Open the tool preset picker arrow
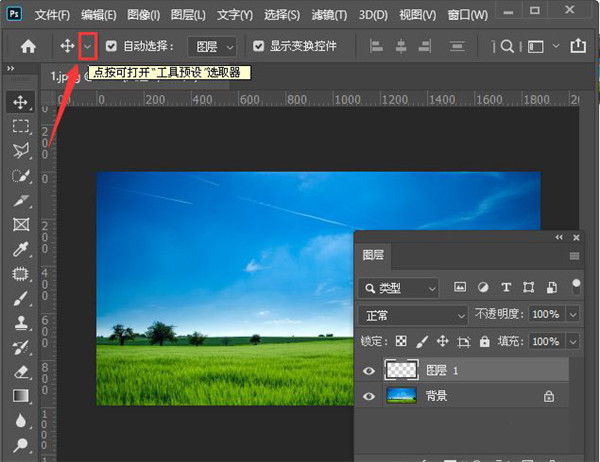 pyautogui.click(x=88, y=46)
